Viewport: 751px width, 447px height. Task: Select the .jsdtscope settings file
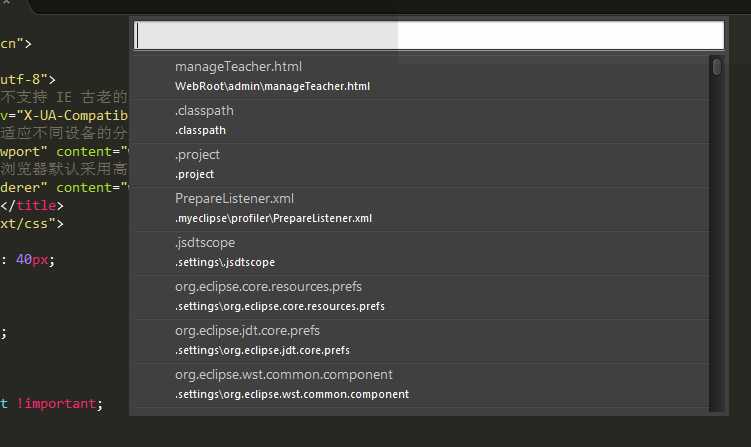421,253
